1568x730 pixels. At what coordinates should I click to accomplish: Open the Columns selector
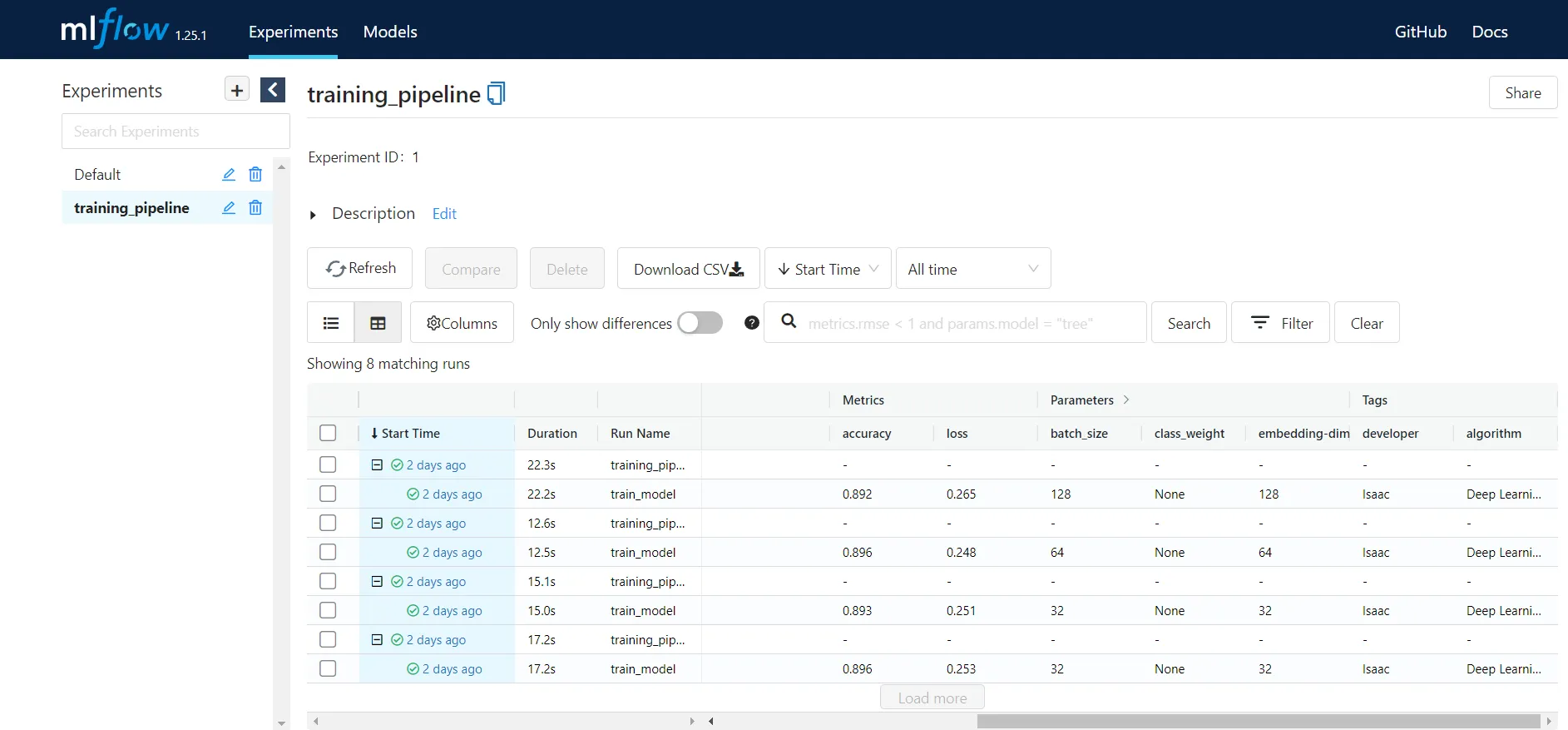tap(462, 323)
